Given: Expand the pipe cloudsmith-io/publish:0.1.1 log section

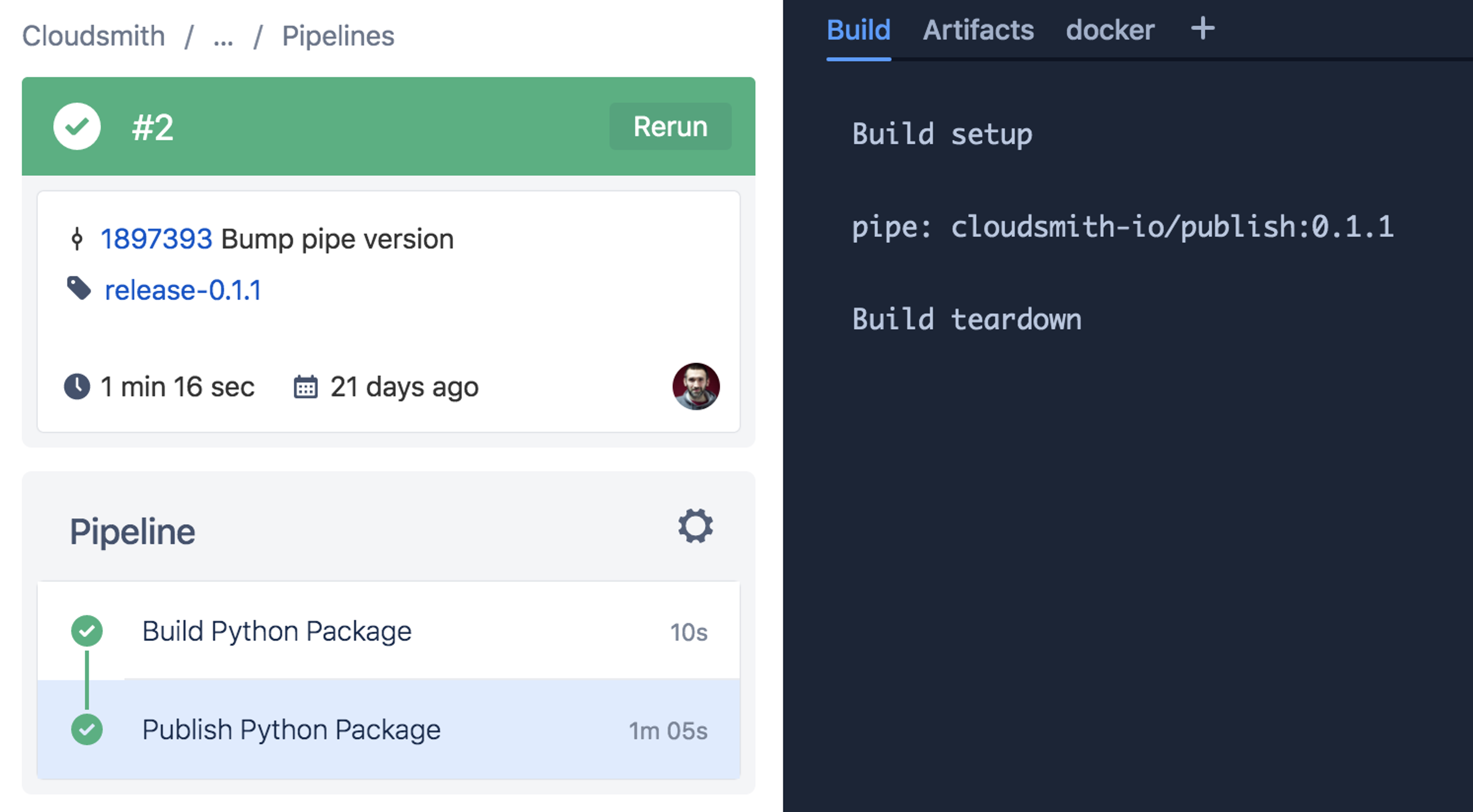Looking at the screenshot, I should [x=1122, y=227].
